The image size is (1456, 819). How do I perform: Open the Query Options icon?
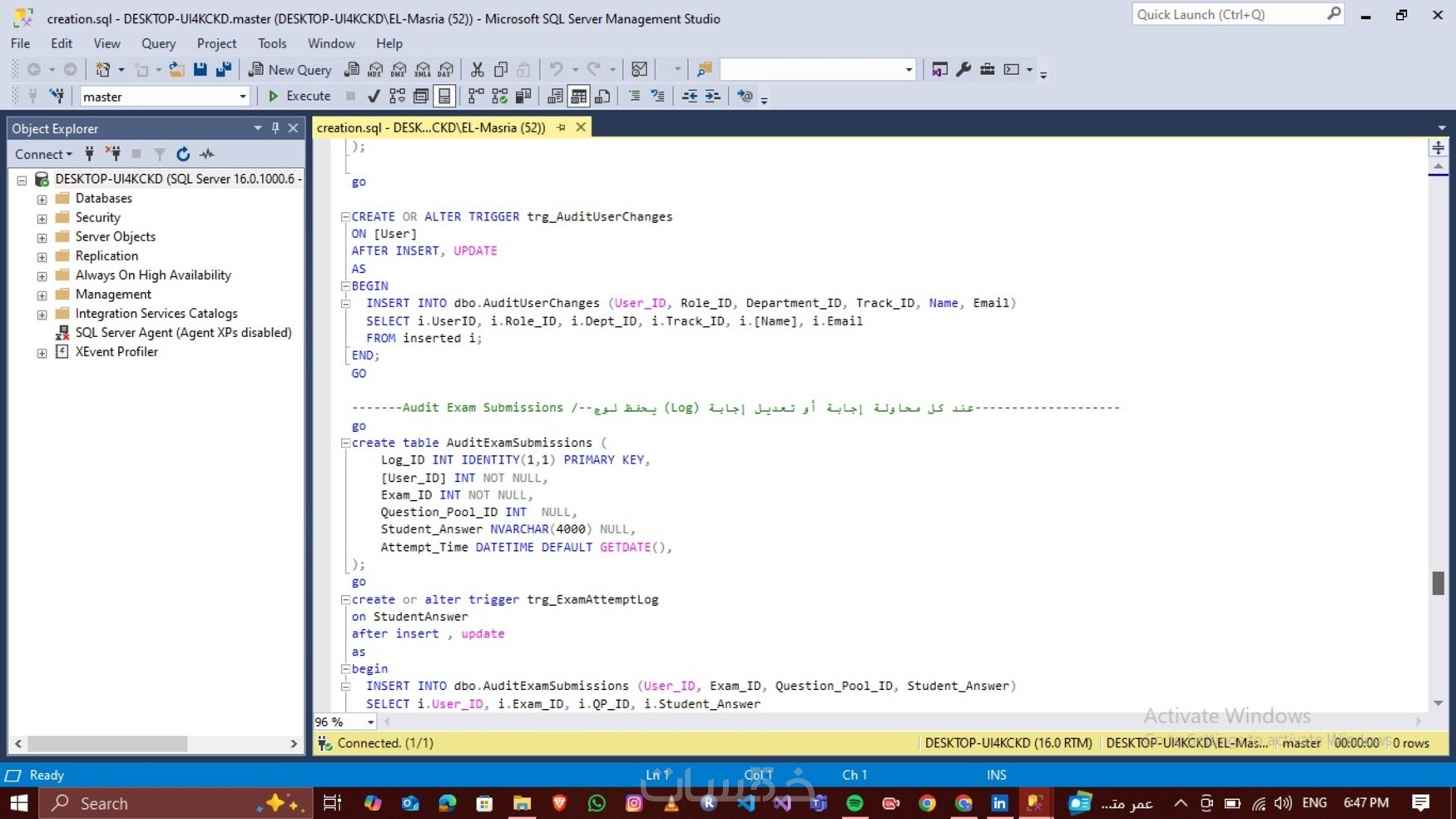[x=421, y=97]
